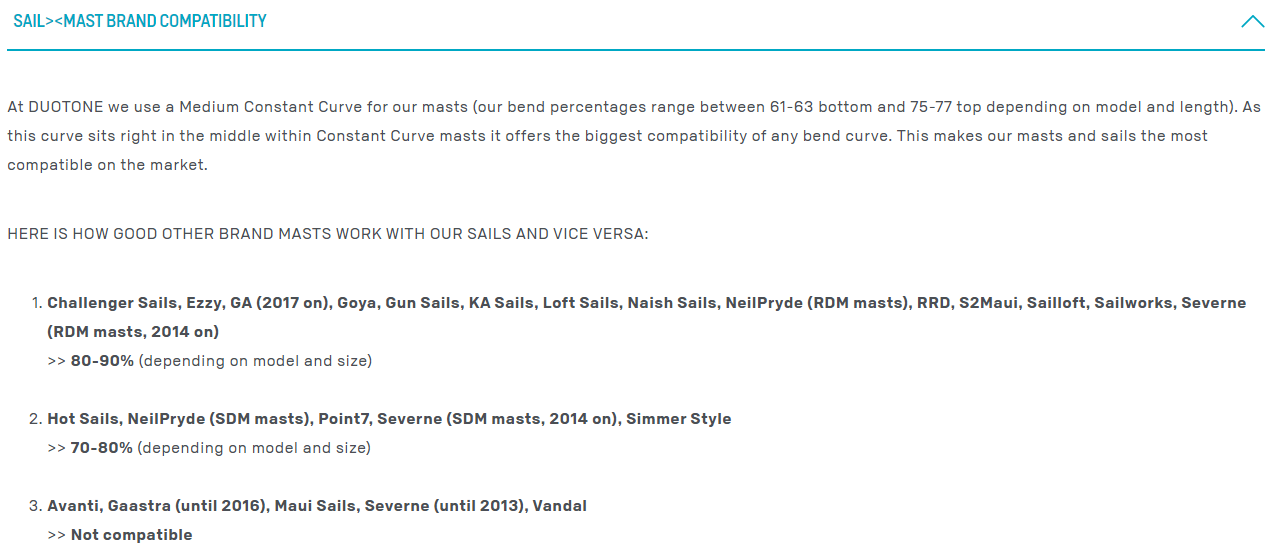Image resolution: width=1287 pixels, height=560 pixels.
Task: Click the bold 70-80% compatibility value
Action: (x=102, y=448)
